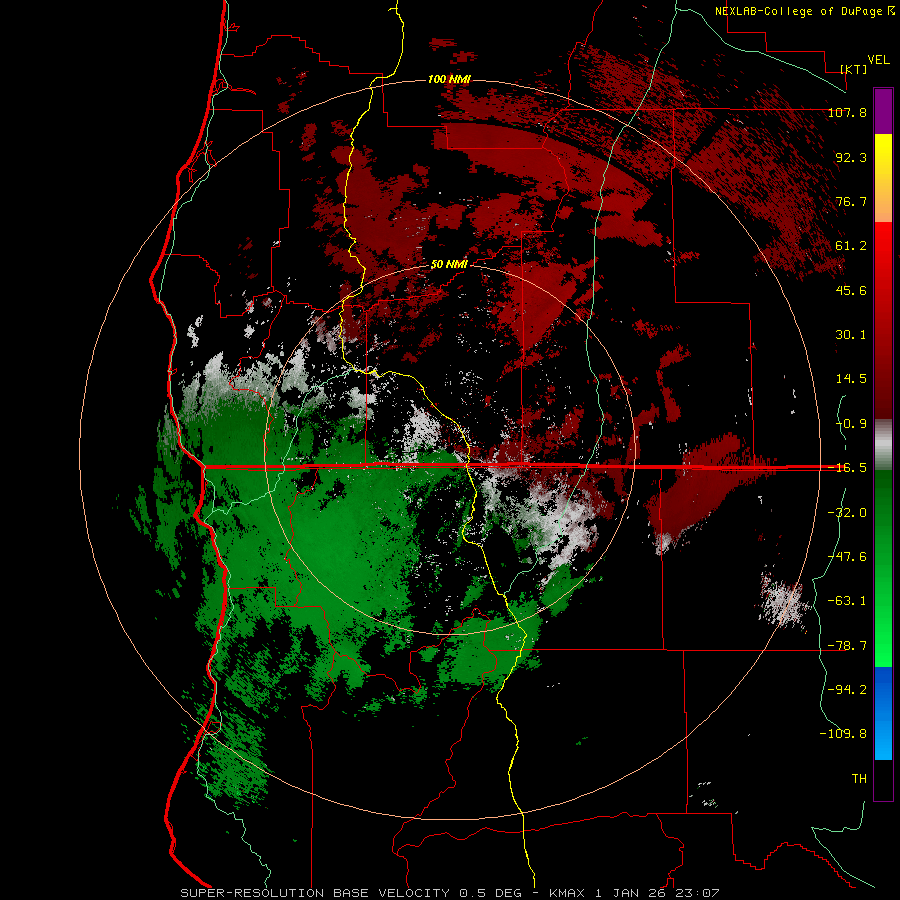This screenshot has width=900, height=900.
Task: Click the -16.5 scale value
Action: (x=847, y=468)
